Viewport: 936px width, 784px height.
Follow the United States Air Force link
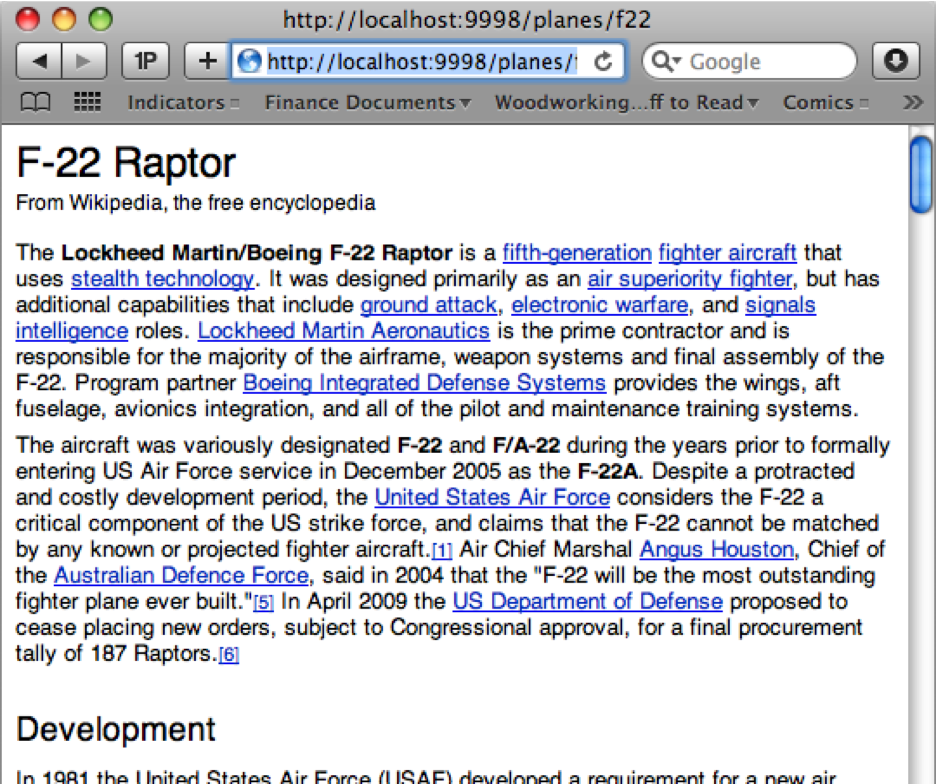point(492,497)
